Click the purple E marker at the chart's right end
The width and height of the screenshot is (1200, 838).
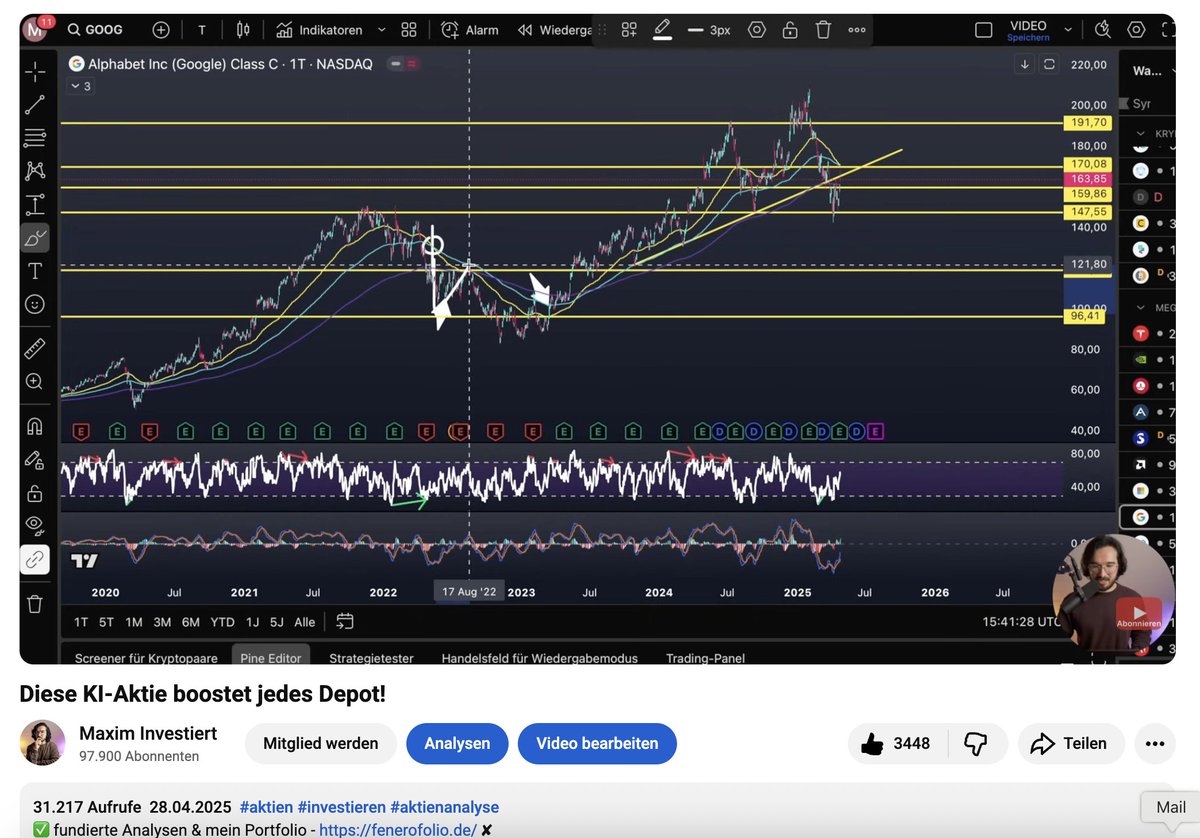pos(875,431)
